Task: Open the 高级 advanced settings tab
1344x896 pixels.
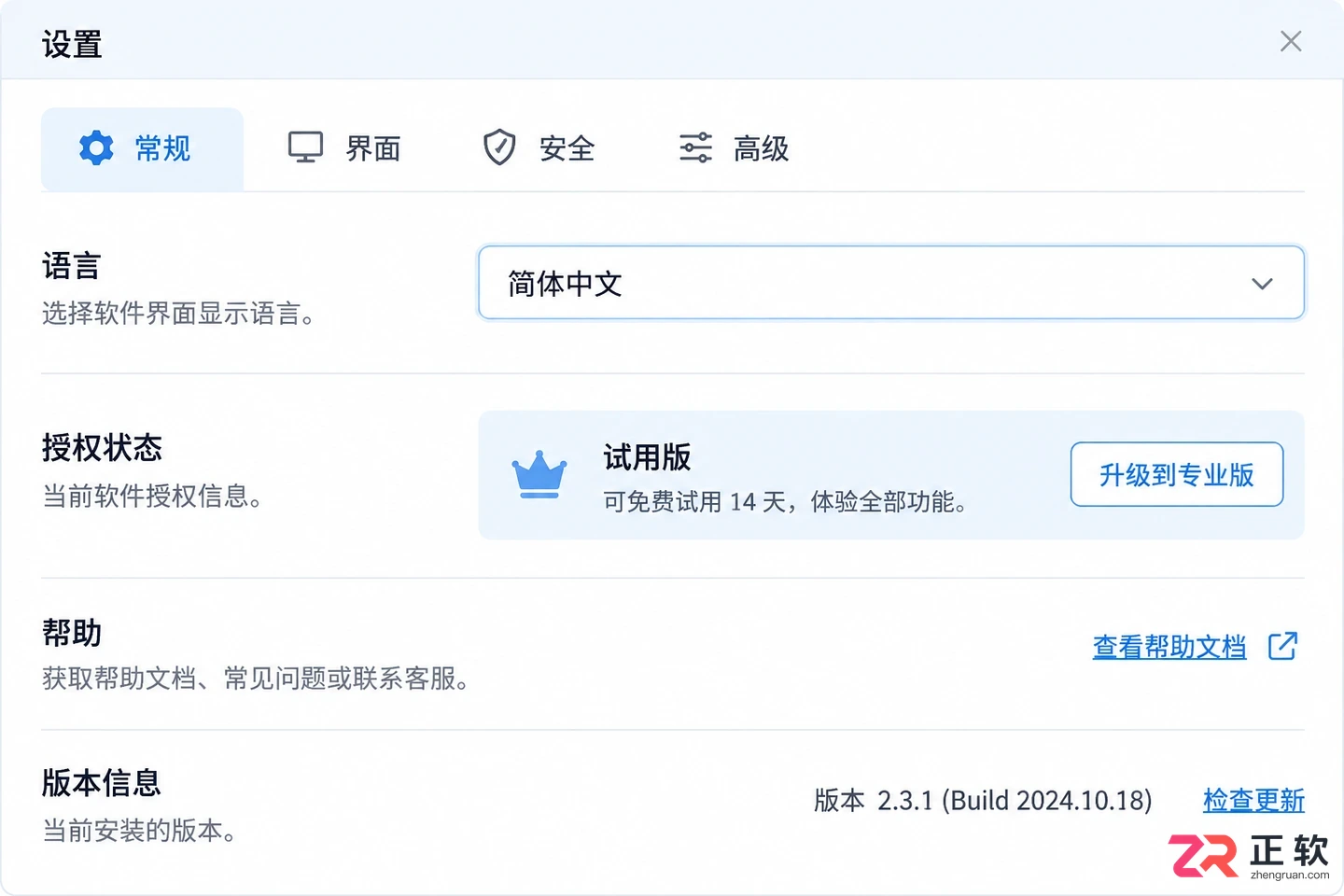Action: point(734,148)
